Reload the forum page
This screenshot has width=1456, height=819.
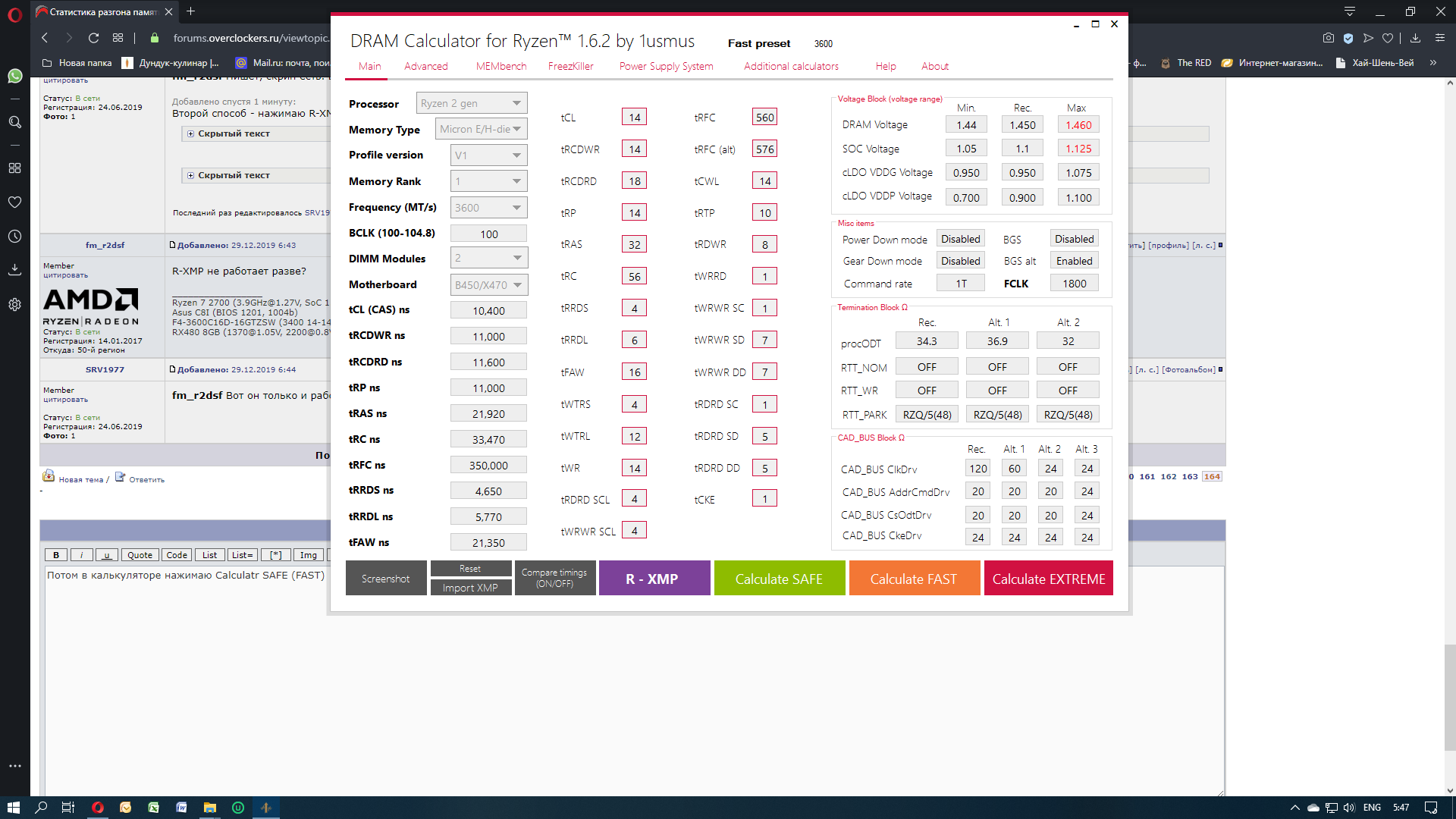coord(93,38)
